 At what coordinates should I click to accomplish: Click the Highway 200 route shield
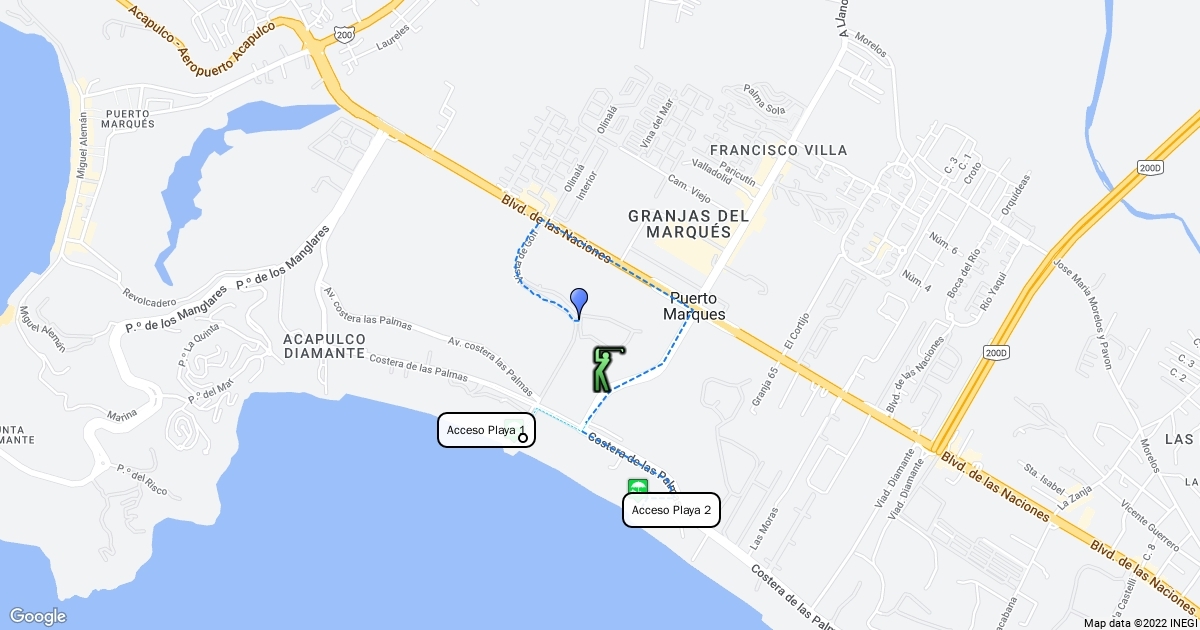tap(345, 35)
